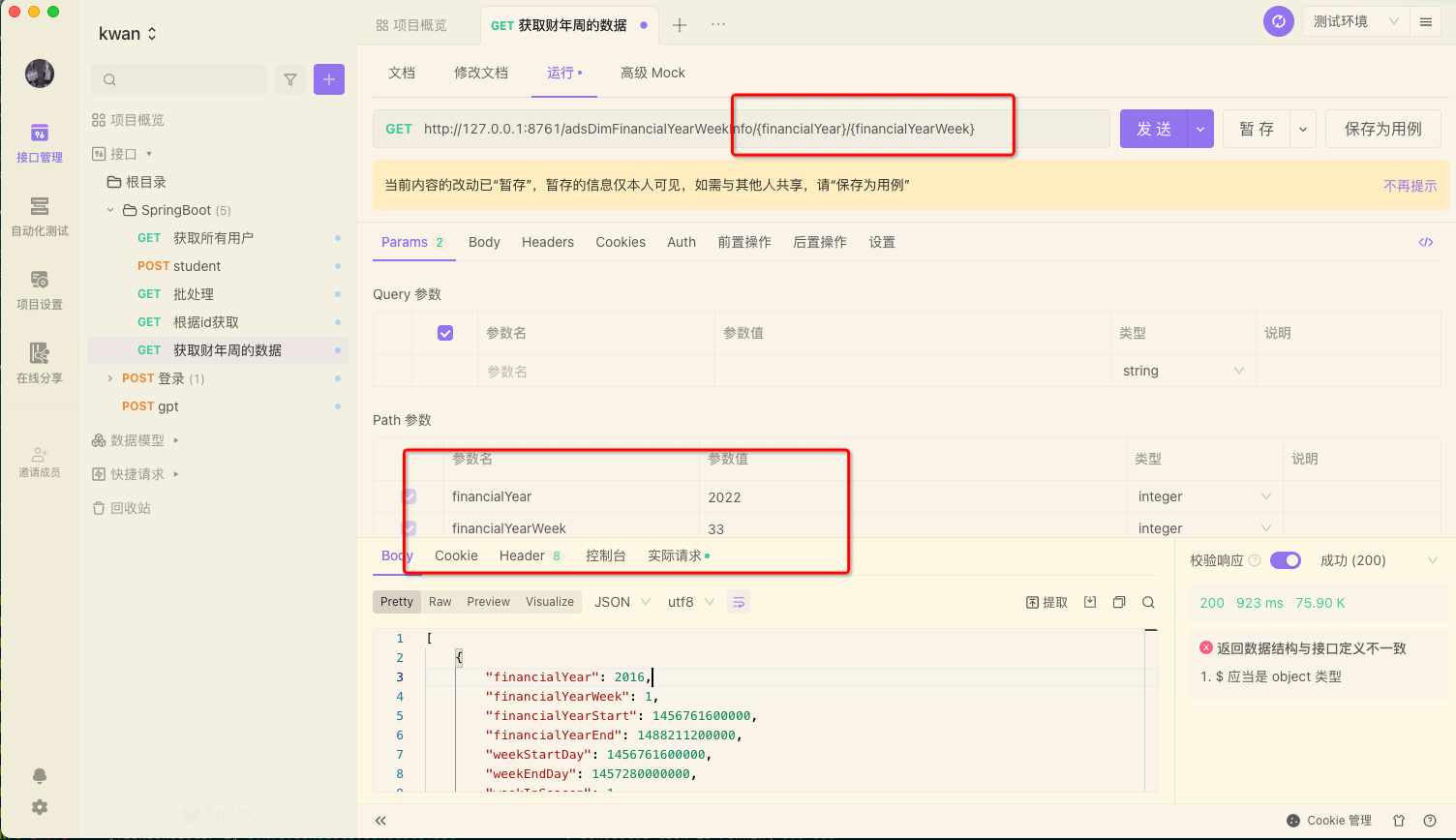Open the 自动化测试 sidebar section

tap(40, 217)
